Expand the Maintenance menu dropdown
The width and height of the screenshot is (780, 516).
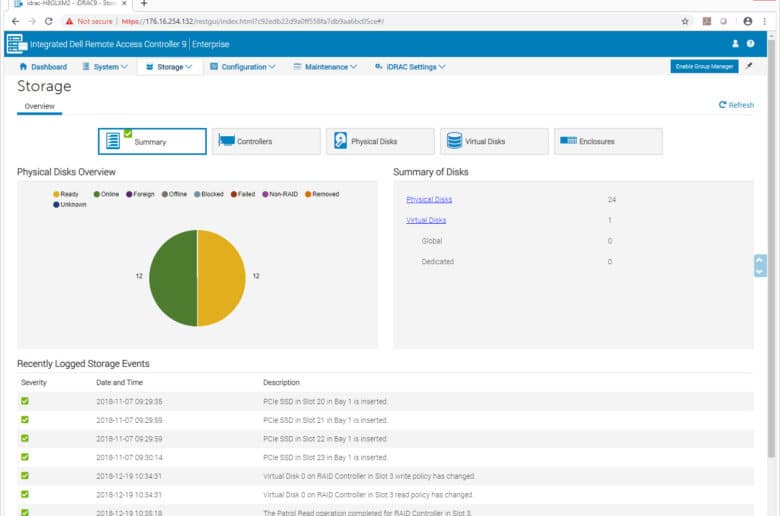pyautogui.click(x=325, y=67)
